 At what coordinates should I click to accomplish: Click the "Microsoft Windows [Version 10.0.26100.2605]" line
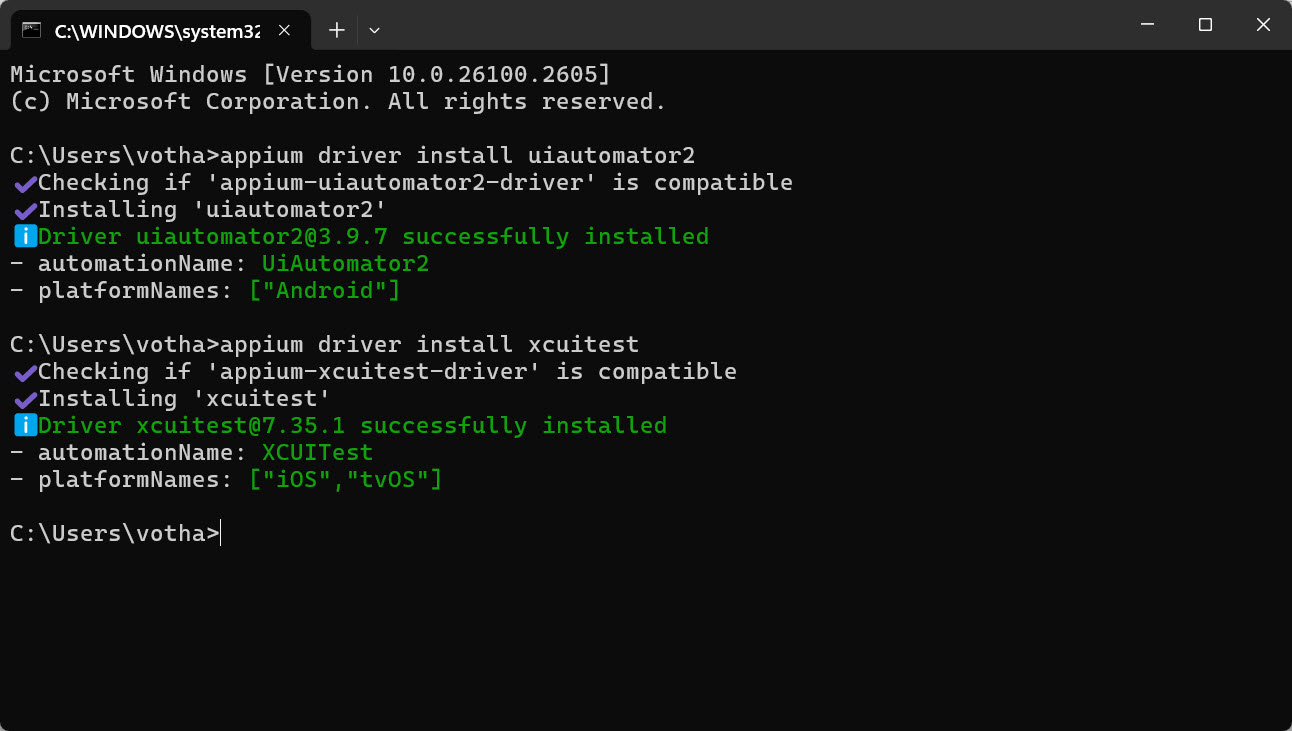[x=310, y=75]
